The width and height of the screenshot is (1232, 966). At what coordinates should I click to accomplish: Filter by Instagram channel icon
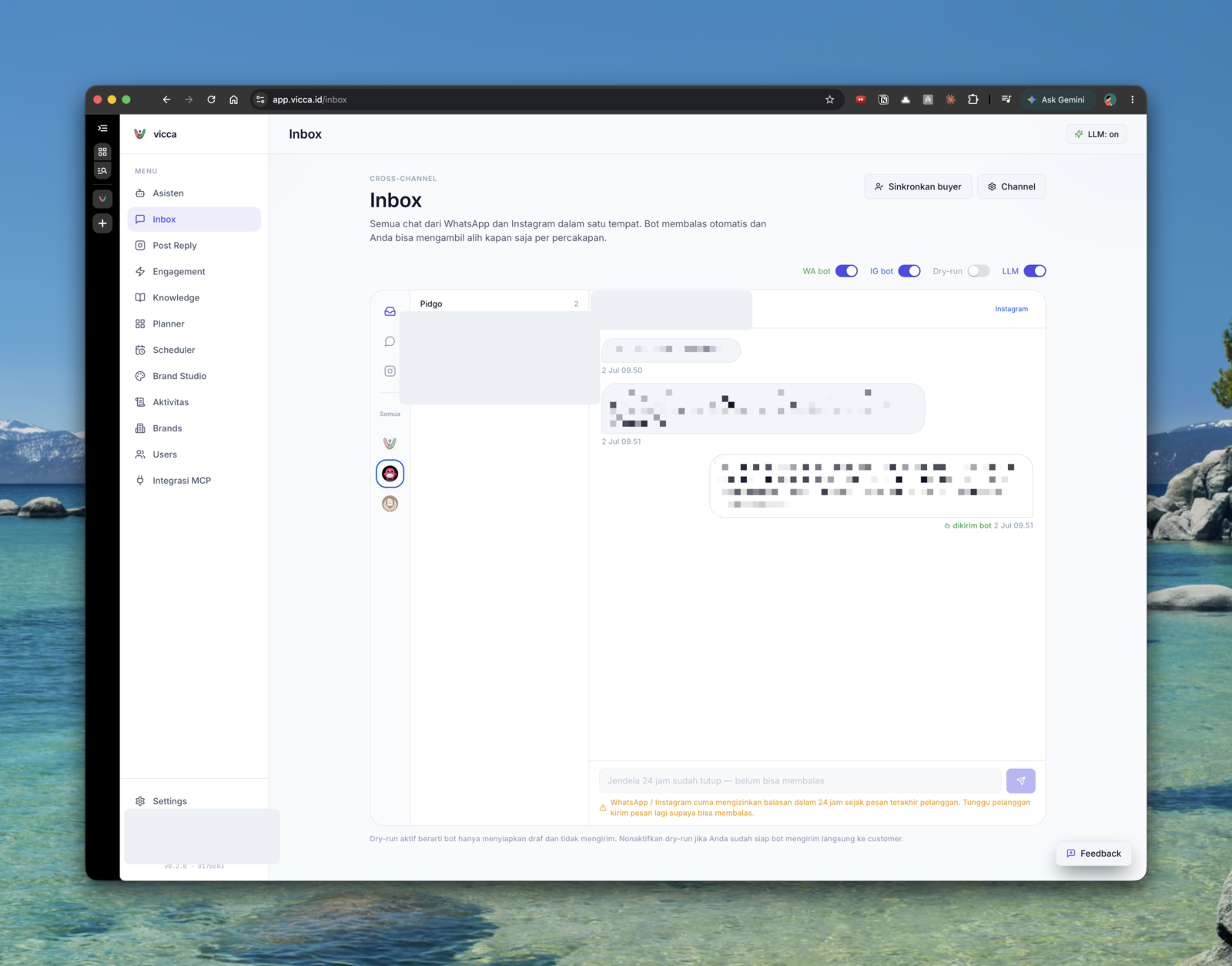coord(390,371)
